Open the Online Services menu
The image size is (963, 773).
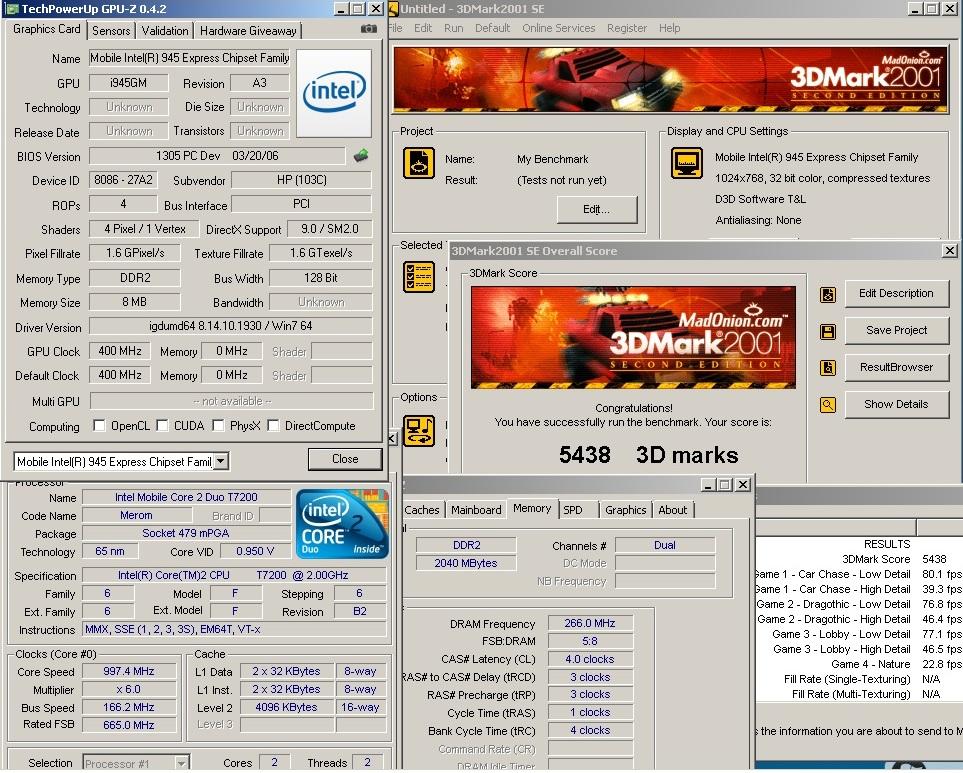point(558,28)
